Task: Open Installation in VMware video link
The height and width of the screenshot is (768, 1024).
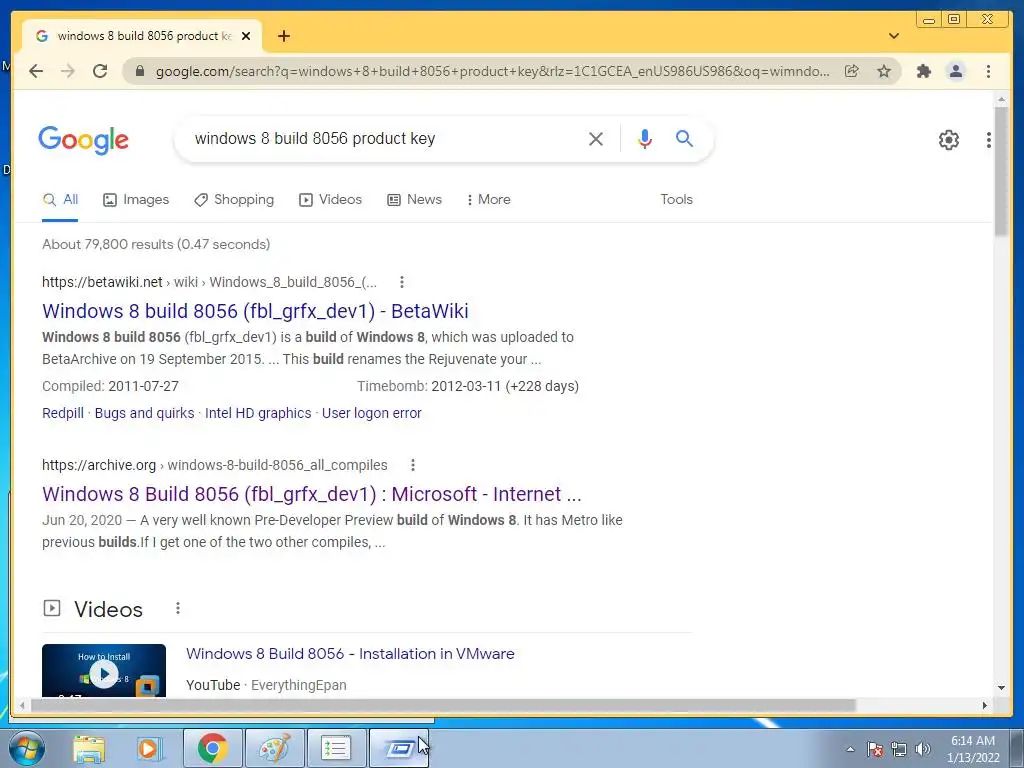Action: click(350, 654)
